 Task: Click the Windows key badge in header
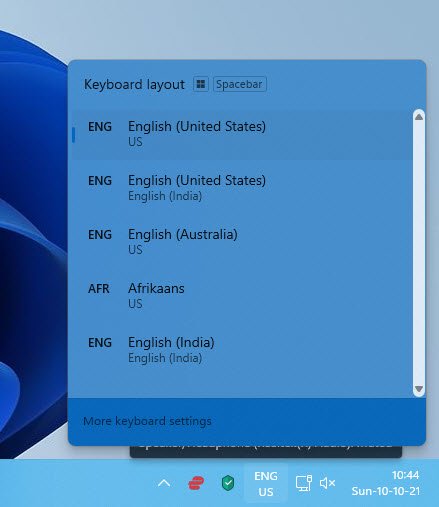pyautogui.click(x=201, y=84)
